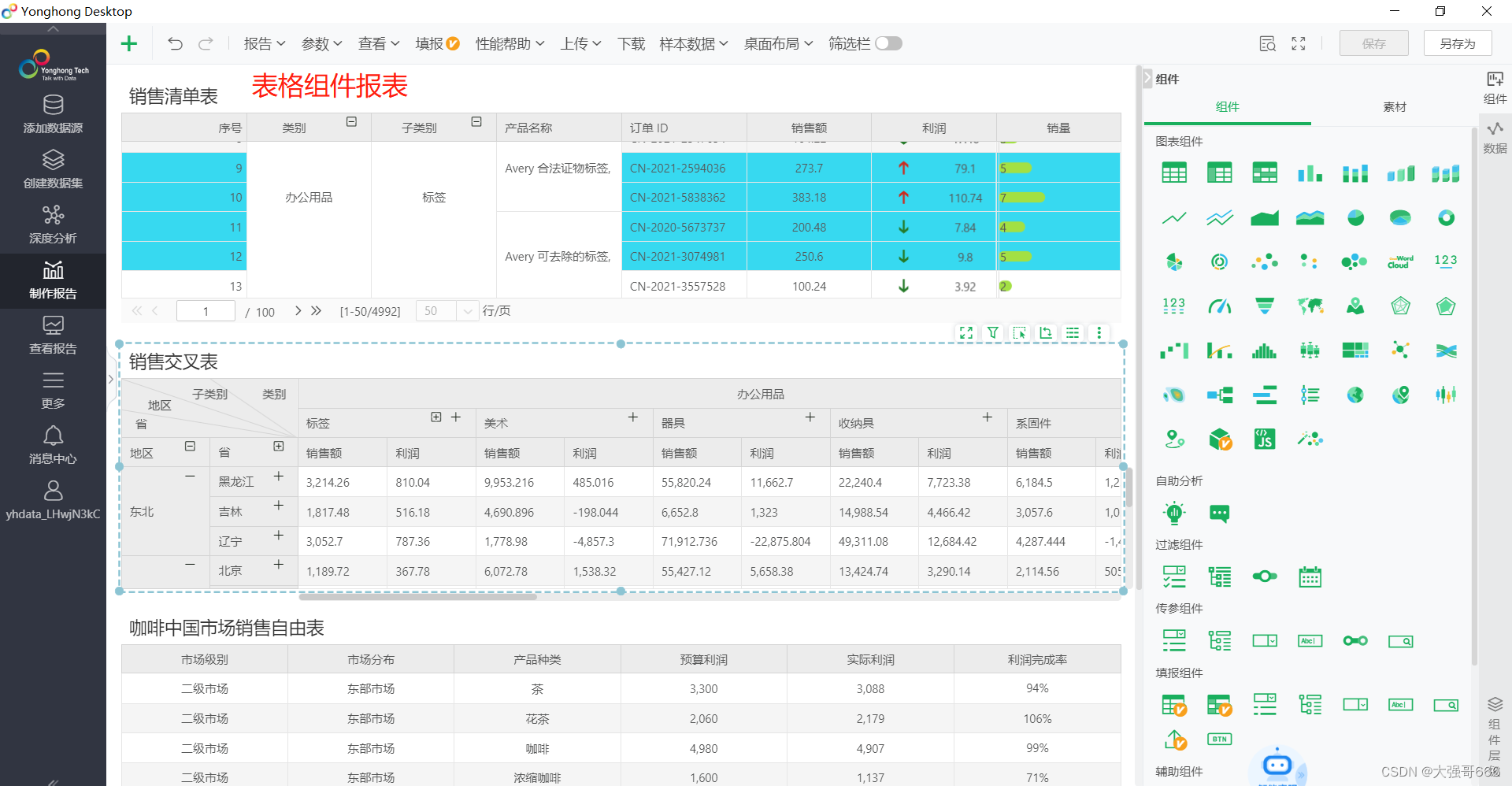Viewport: 1512px width, 786px height.
Task: Add the calendar date filter component
Action: point(1310,577)
